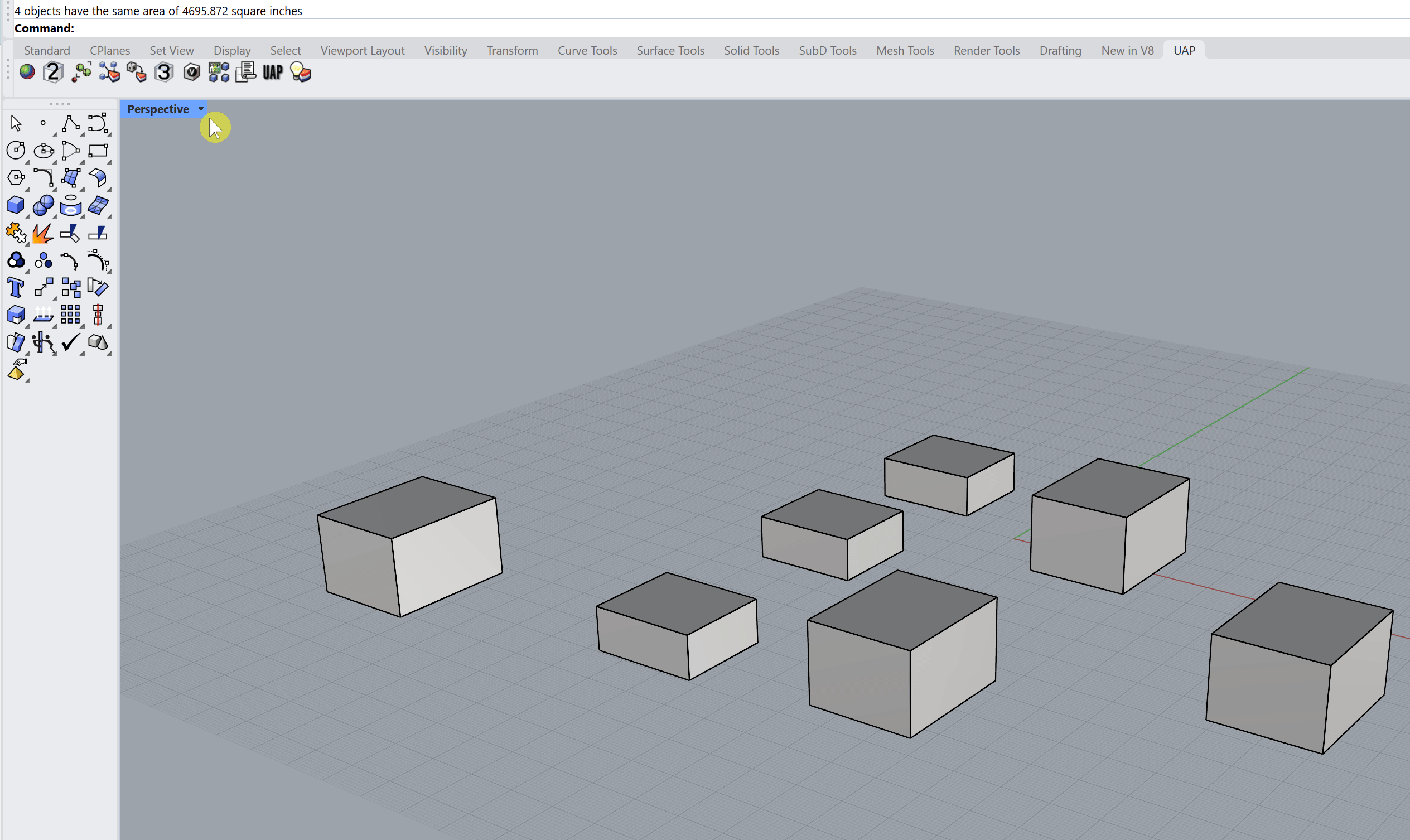Click the Scale 3-D icon
This screenshot has height=840, width=1410.
tap(16, 315)
